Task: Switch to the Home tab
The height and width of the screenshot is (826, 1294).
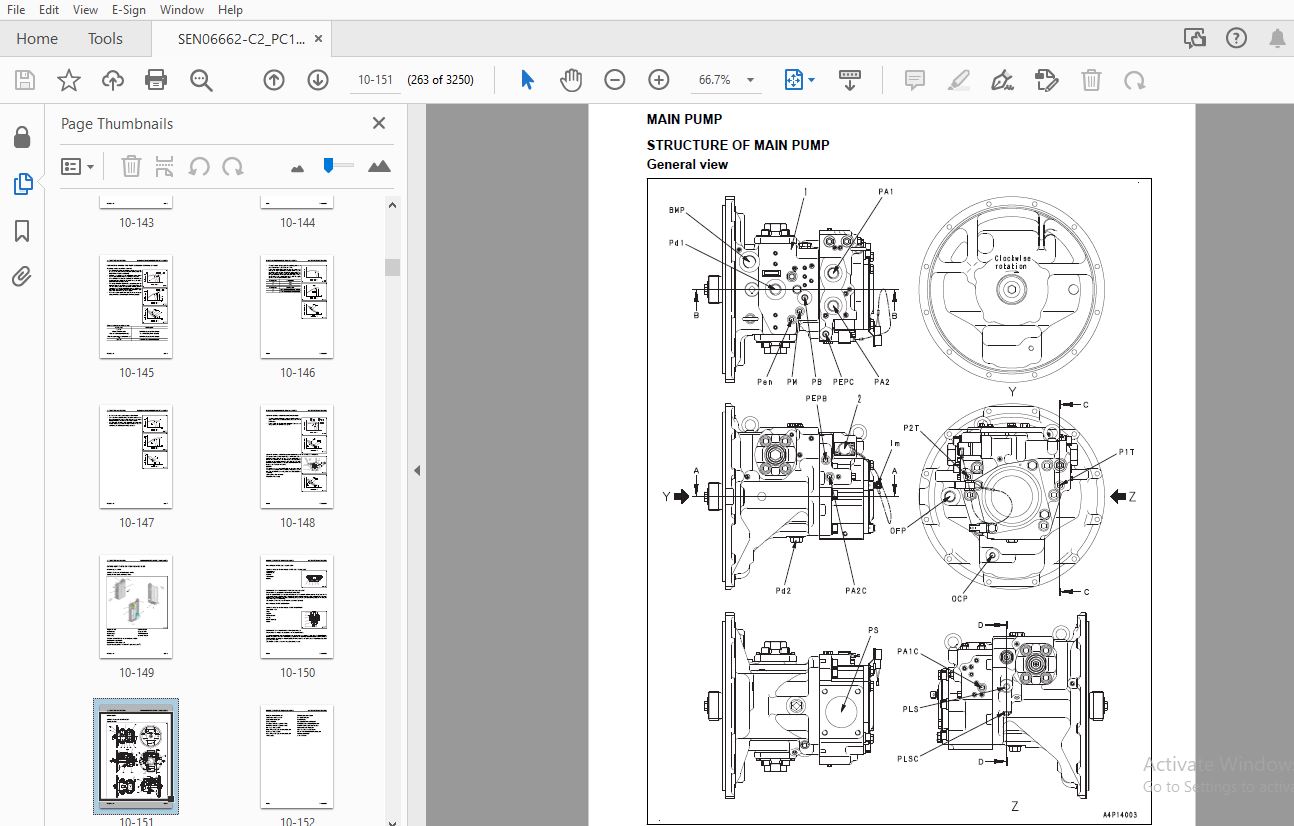Action: [37, 39]
